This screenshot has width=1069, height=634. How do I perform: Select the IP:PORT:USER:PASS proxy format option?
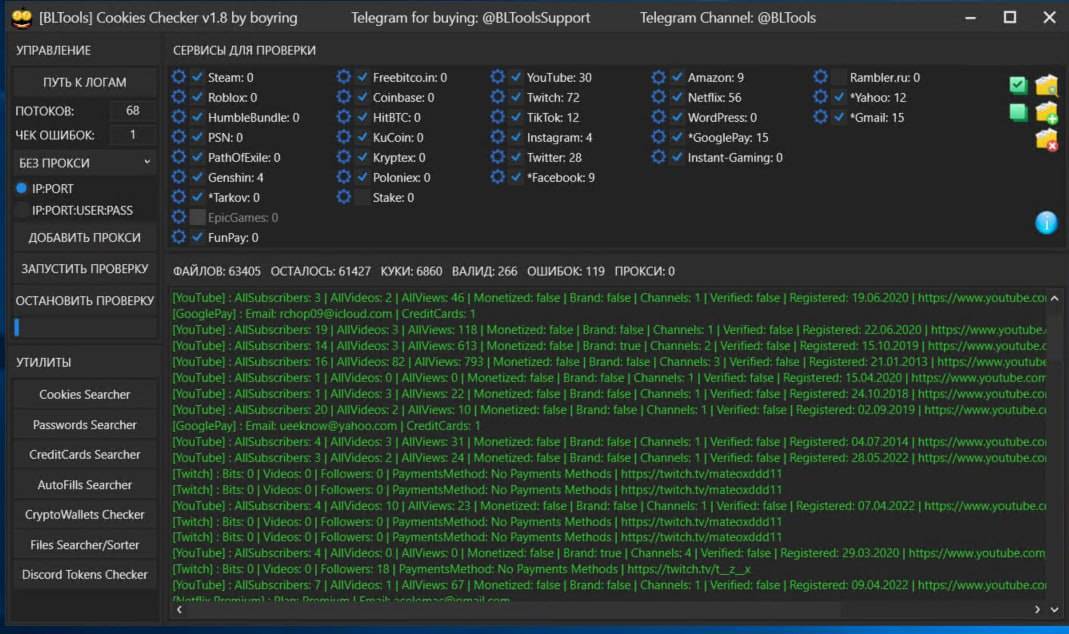[22, 210]
